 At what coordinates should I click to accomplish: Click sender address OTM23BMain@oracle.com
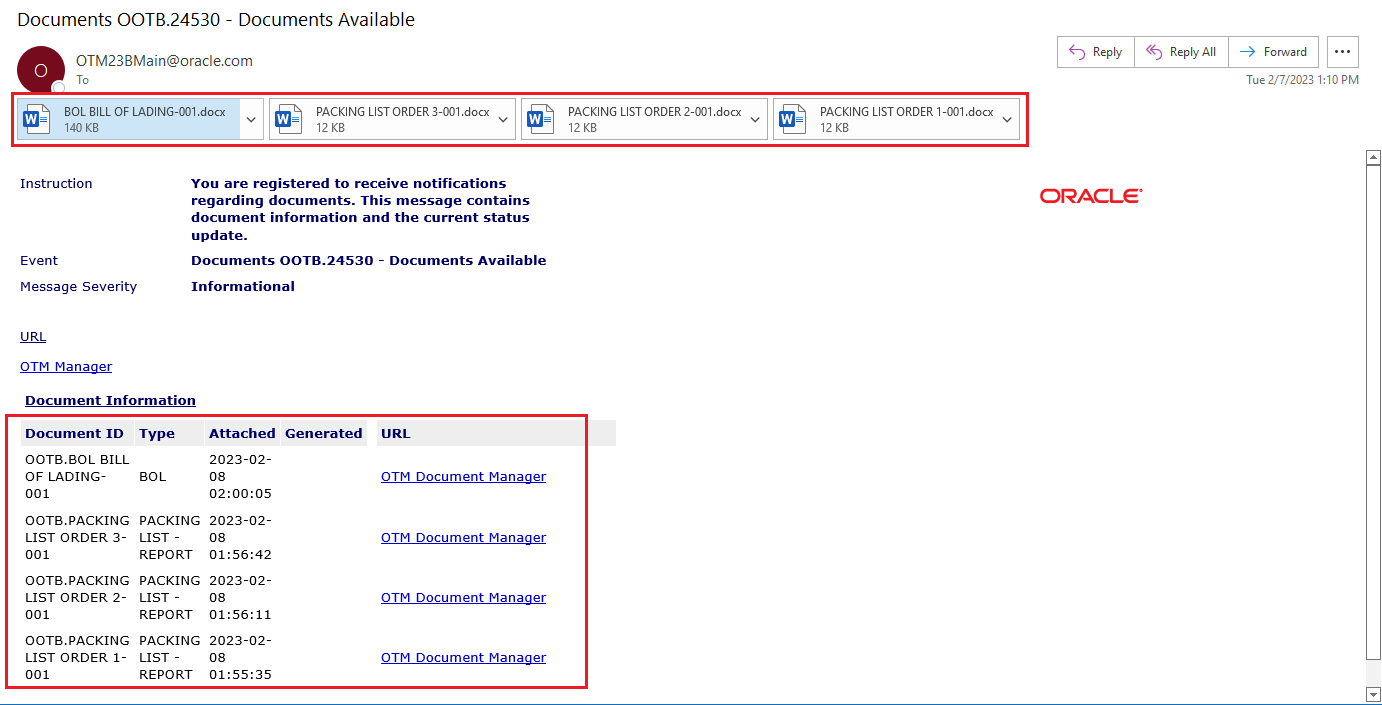tap(164, 61)
